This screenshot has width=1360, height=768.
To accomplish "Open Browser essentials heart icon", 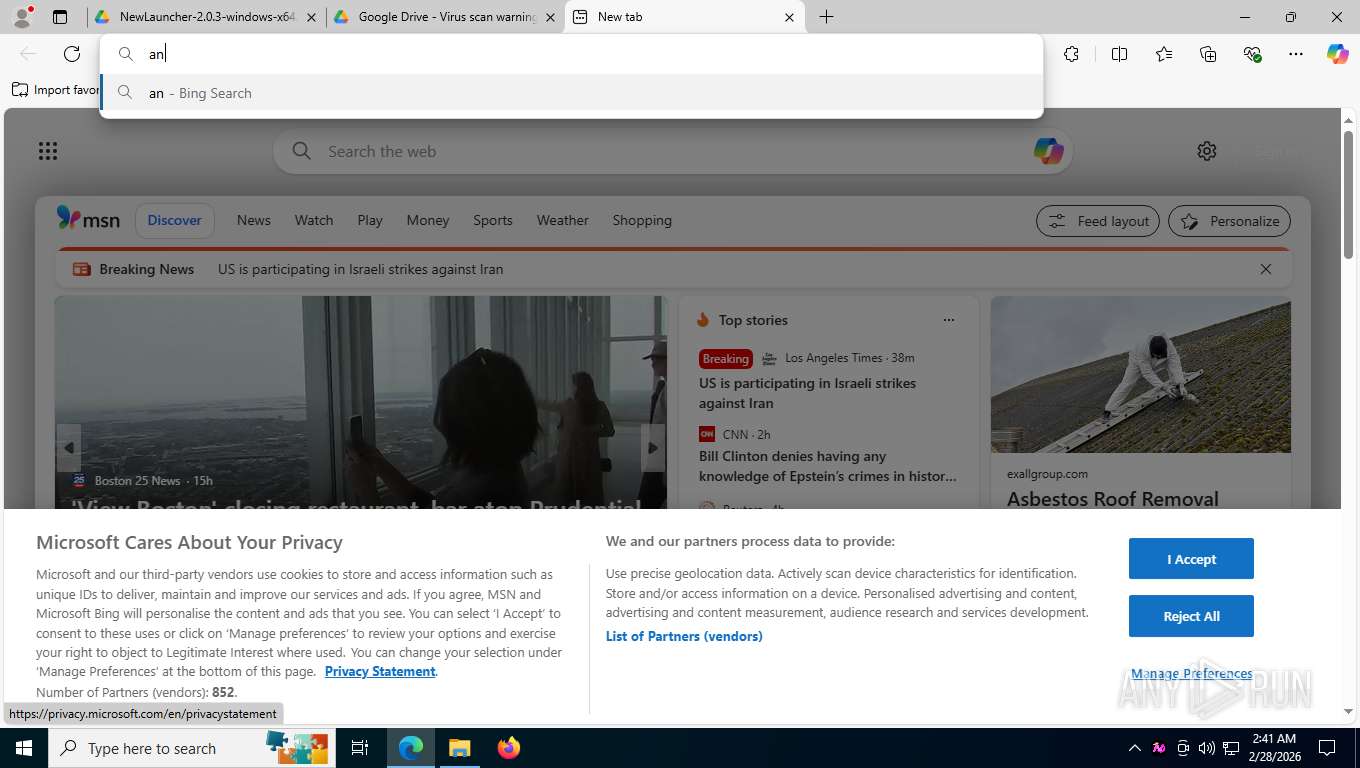I will coord(1252,54).
